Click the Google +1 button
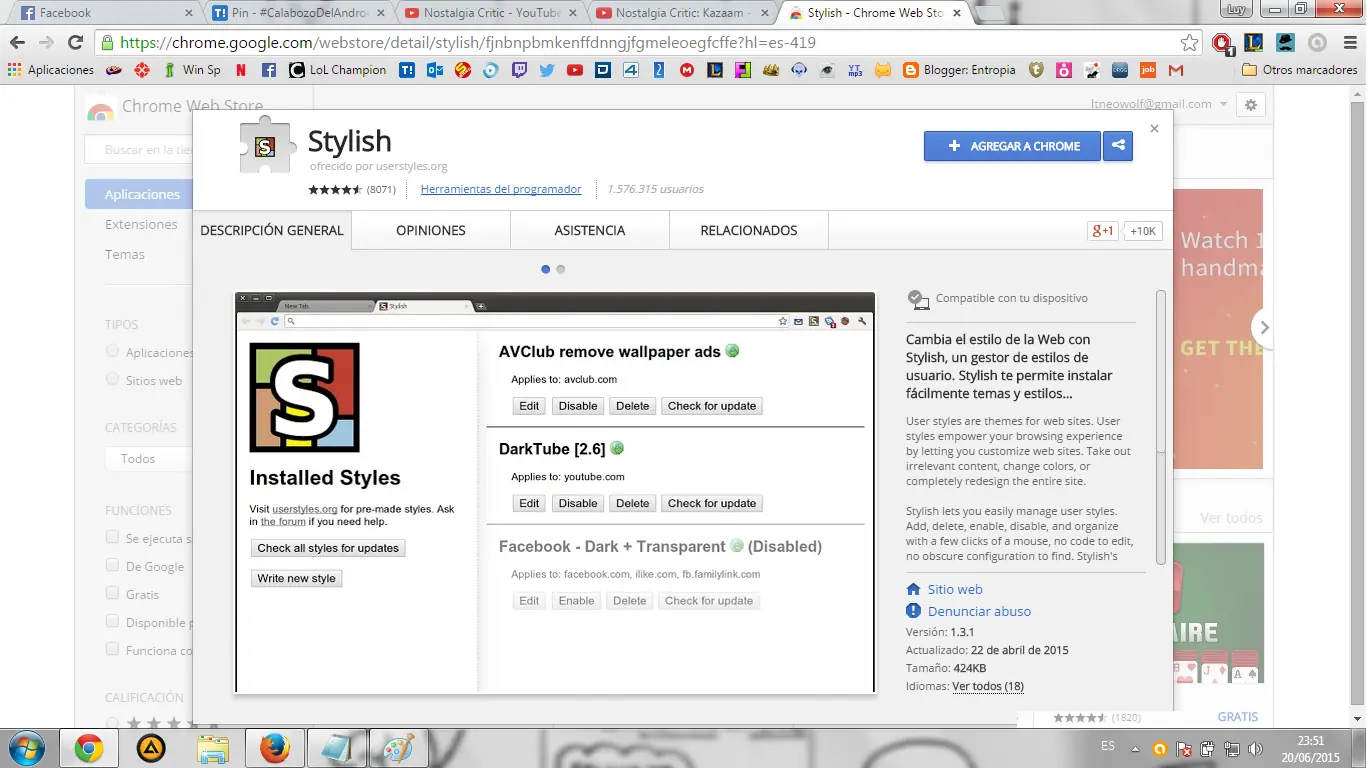Screen dimensions: 1370x768 pos(1103,231)
